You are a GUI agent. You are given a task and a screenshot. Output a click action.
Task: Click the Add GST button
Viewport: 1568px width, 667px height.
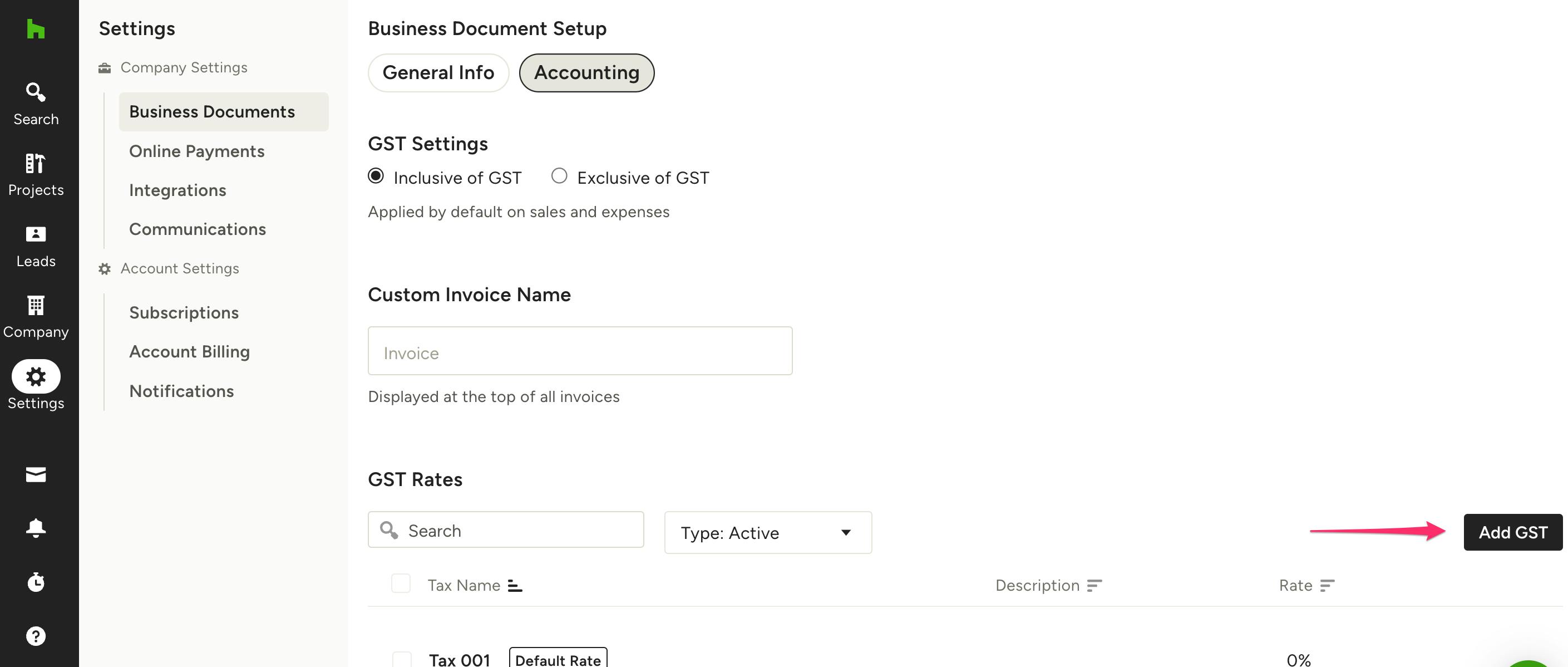click(1512, 532)
